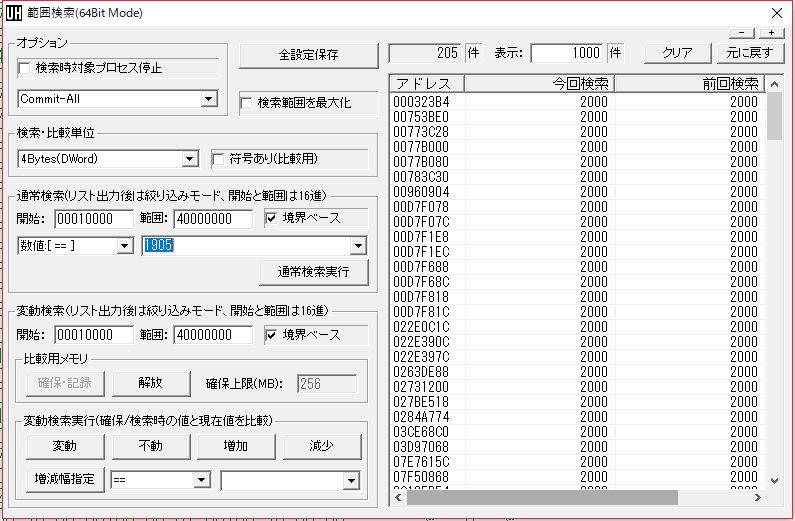This screenshot has width=795, height=521.
Task: Select address row 027BE518
Action: [577, 402]
